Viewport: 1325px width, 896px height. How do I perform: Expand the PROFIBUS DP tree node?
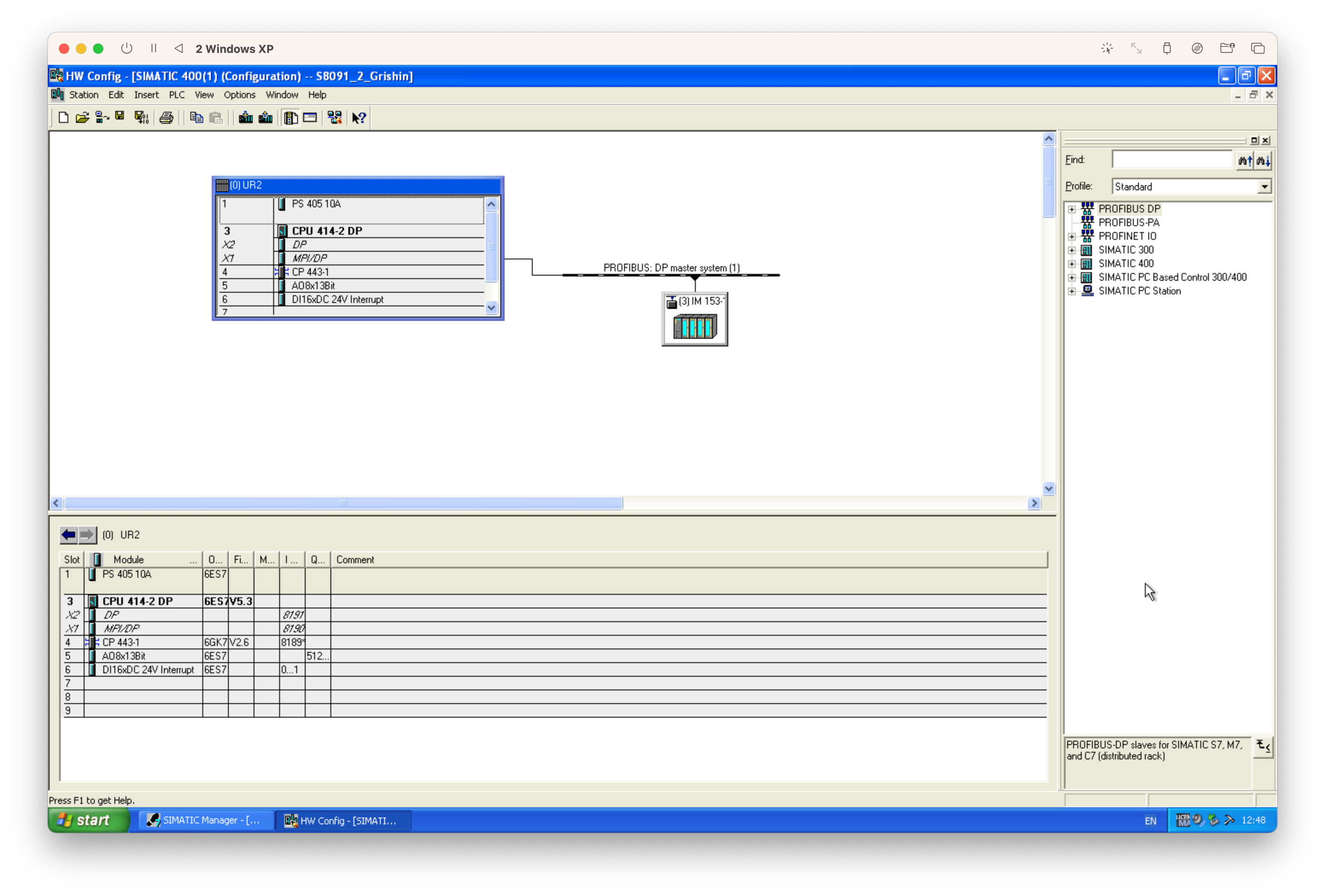click(x=1071, y=209)
